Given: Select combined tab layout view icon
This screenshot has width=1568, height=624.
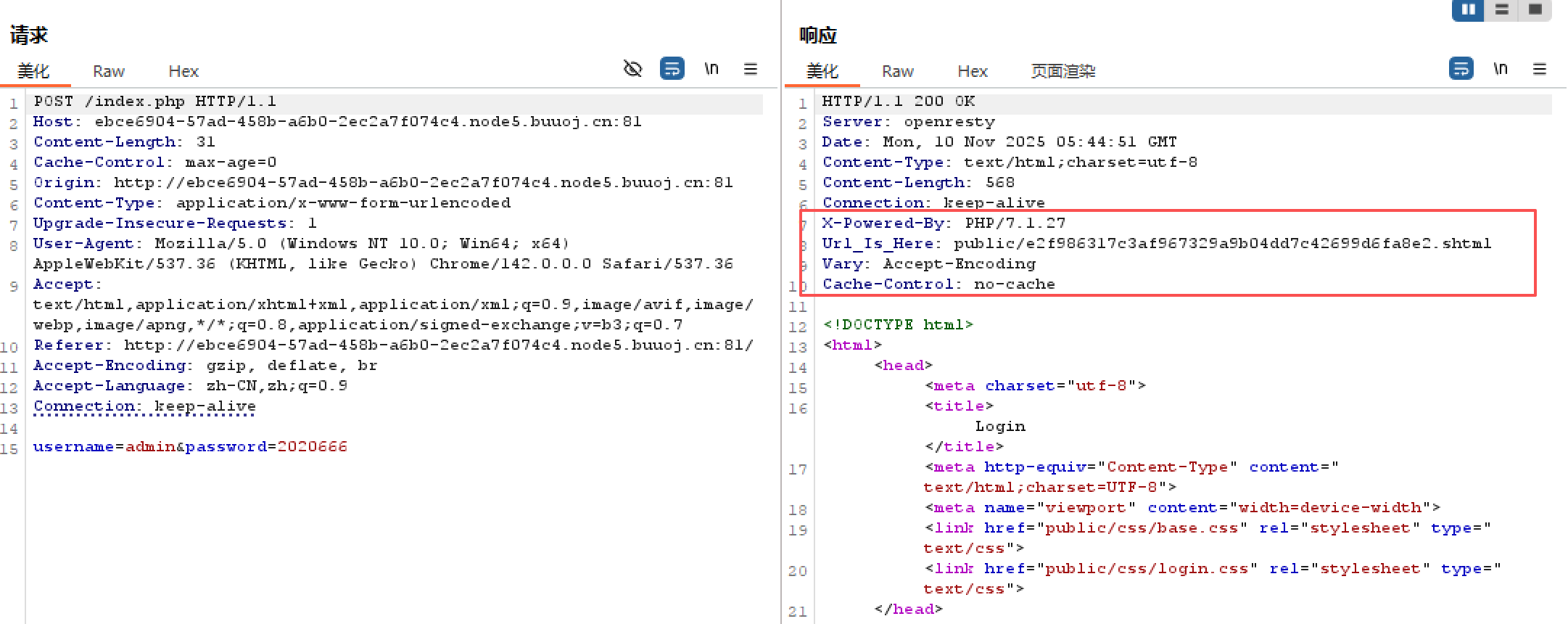Looking at the screenshot, I should (x=1535, y=9).
